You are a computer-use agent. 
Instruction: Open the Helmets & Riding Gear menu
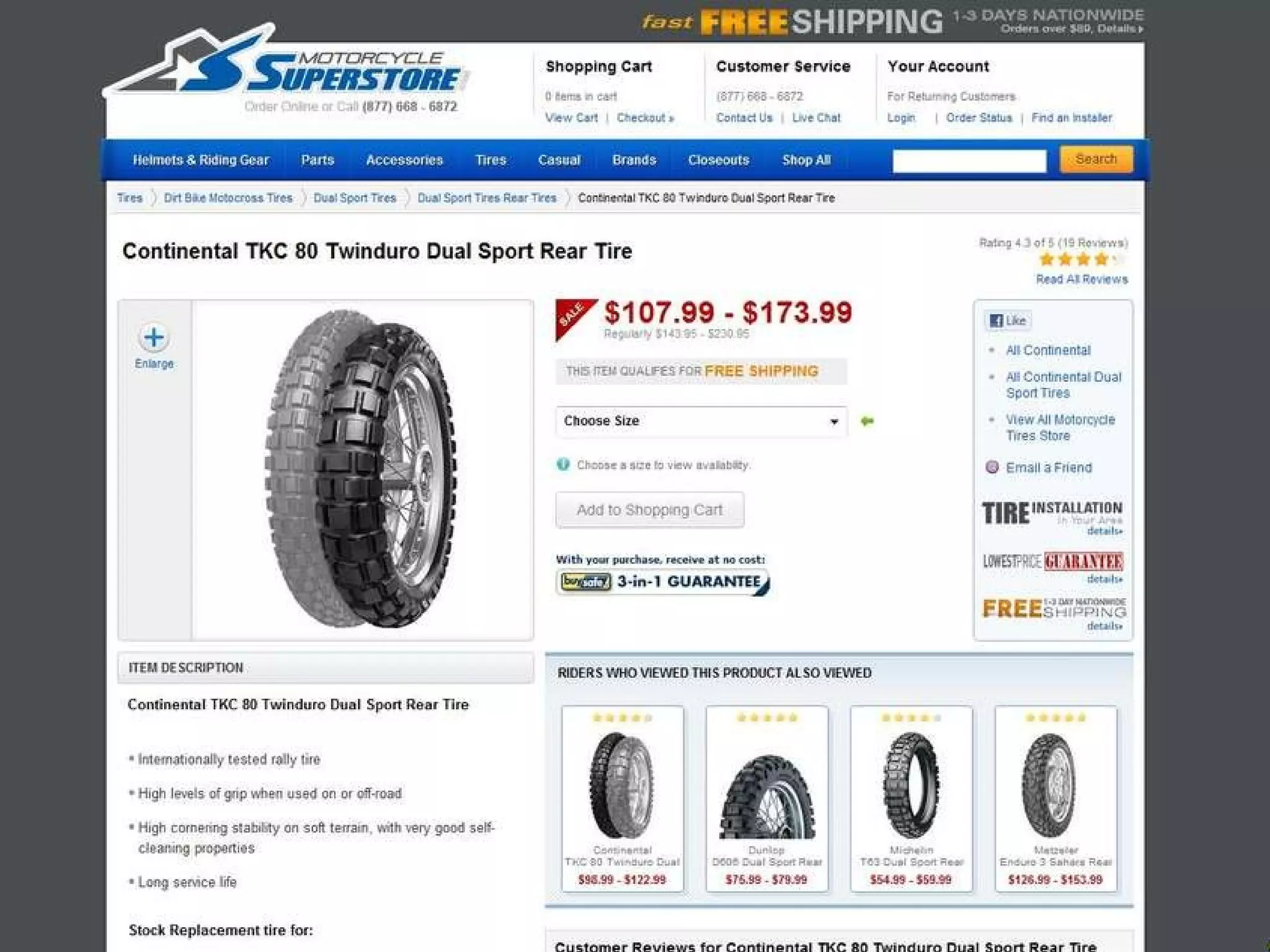pos(201,160)
